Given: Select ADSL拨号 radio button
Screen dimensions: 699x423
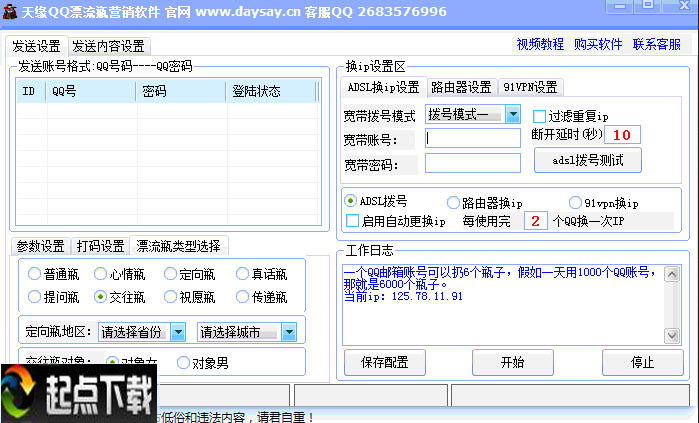Looking at the screenshot, I should [x=351, y=201].
